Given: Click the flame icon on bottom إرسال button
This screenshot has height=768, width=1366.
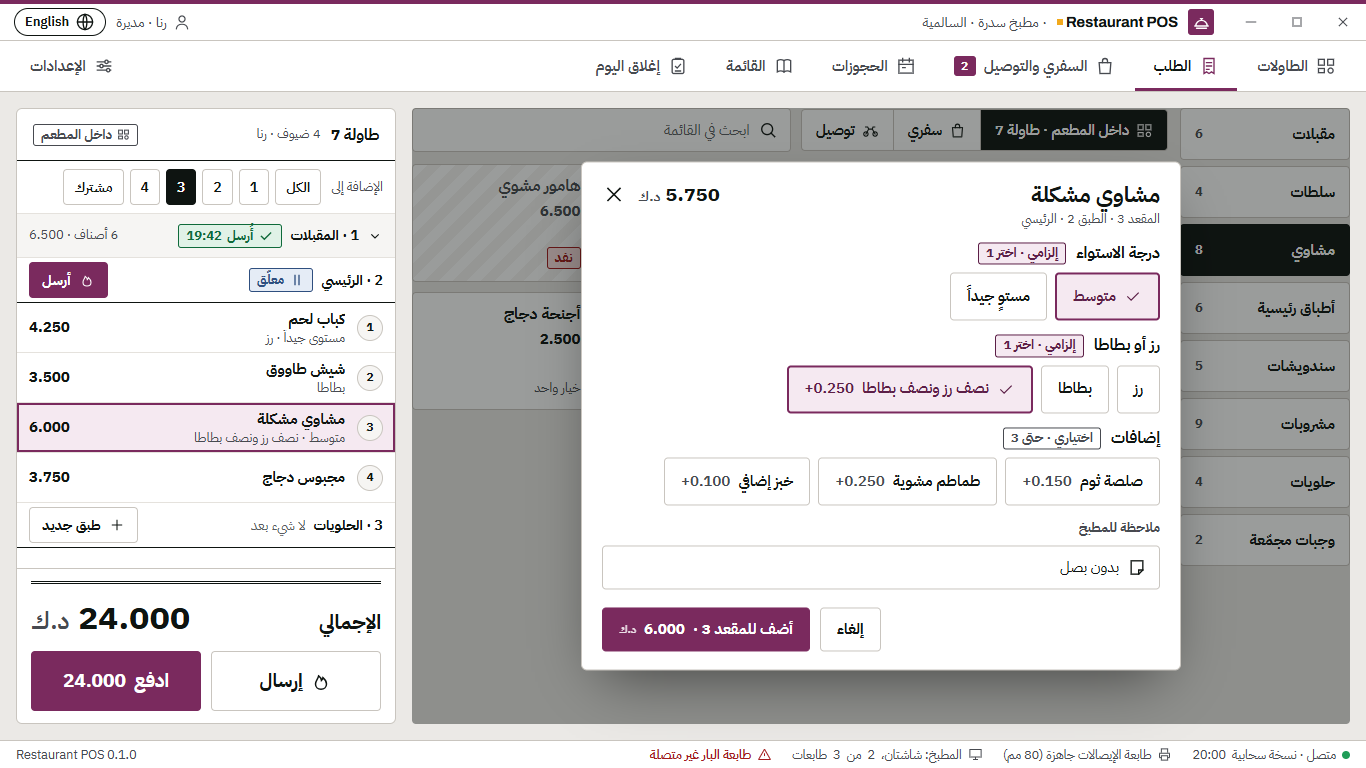Looking at the screenshot, I should point(321,682).
